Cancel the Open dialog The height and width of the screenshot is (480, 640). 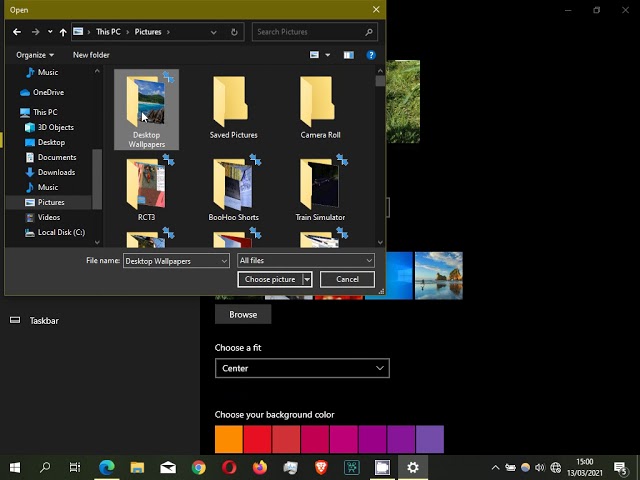(347, 280)
